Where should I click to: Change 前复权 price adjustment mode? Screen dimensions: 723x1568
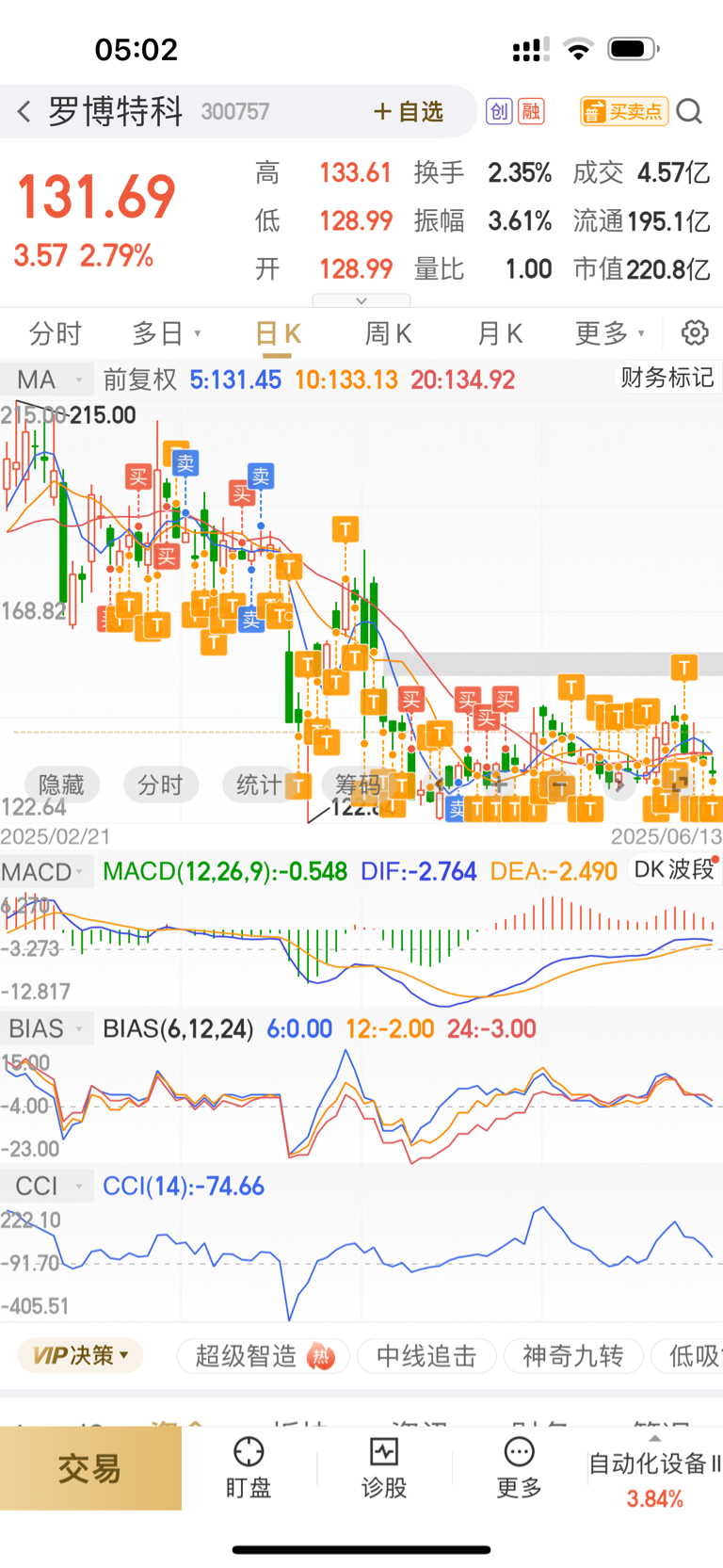tap(139, 380)
